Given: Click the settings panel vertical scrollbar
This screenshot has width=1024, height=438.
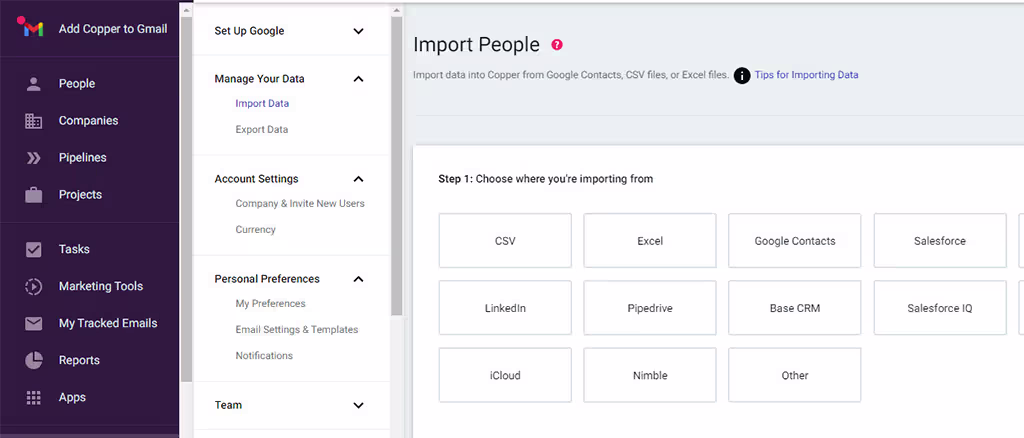Looking at the screenshot, I should click(396, 160).
